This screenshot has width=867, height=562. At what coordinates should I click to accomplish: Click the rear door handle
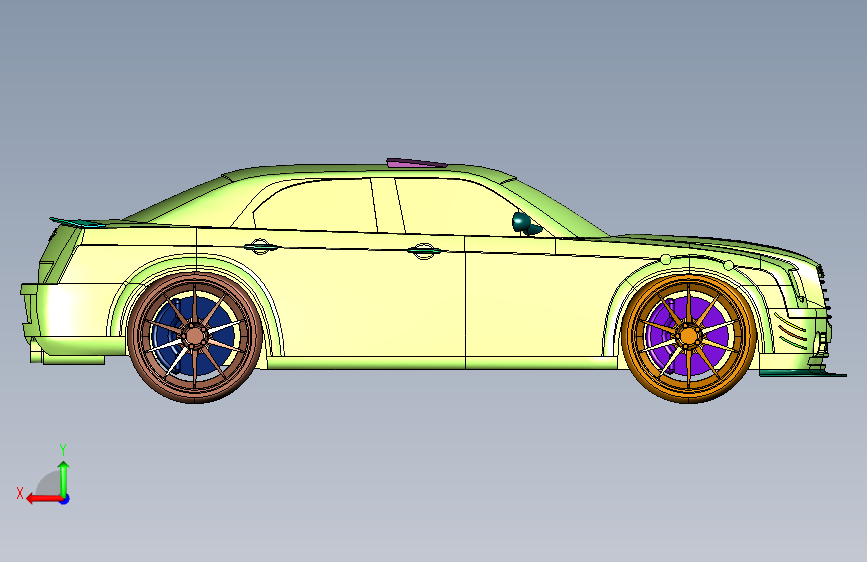tap(260, 247)
